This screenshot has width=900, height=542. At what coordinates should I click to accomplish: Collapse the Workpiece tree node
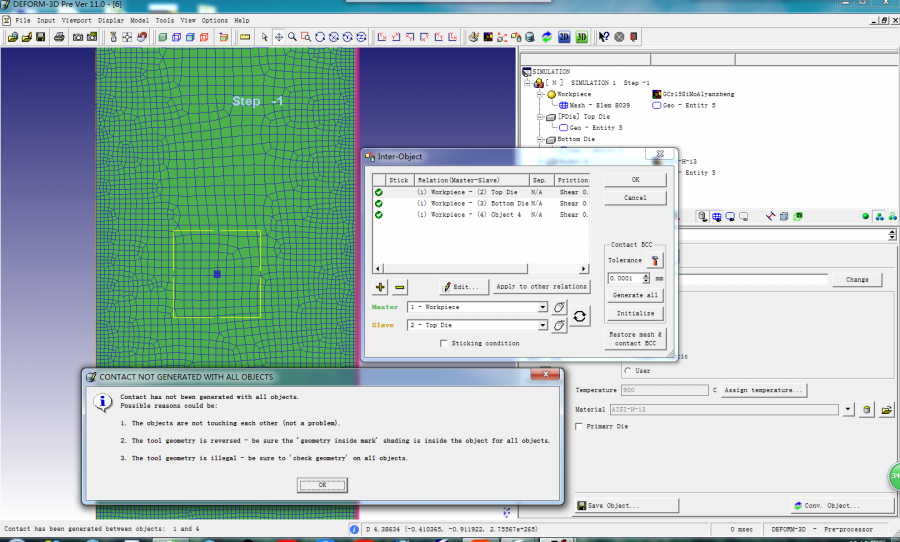tap(540, 94)
